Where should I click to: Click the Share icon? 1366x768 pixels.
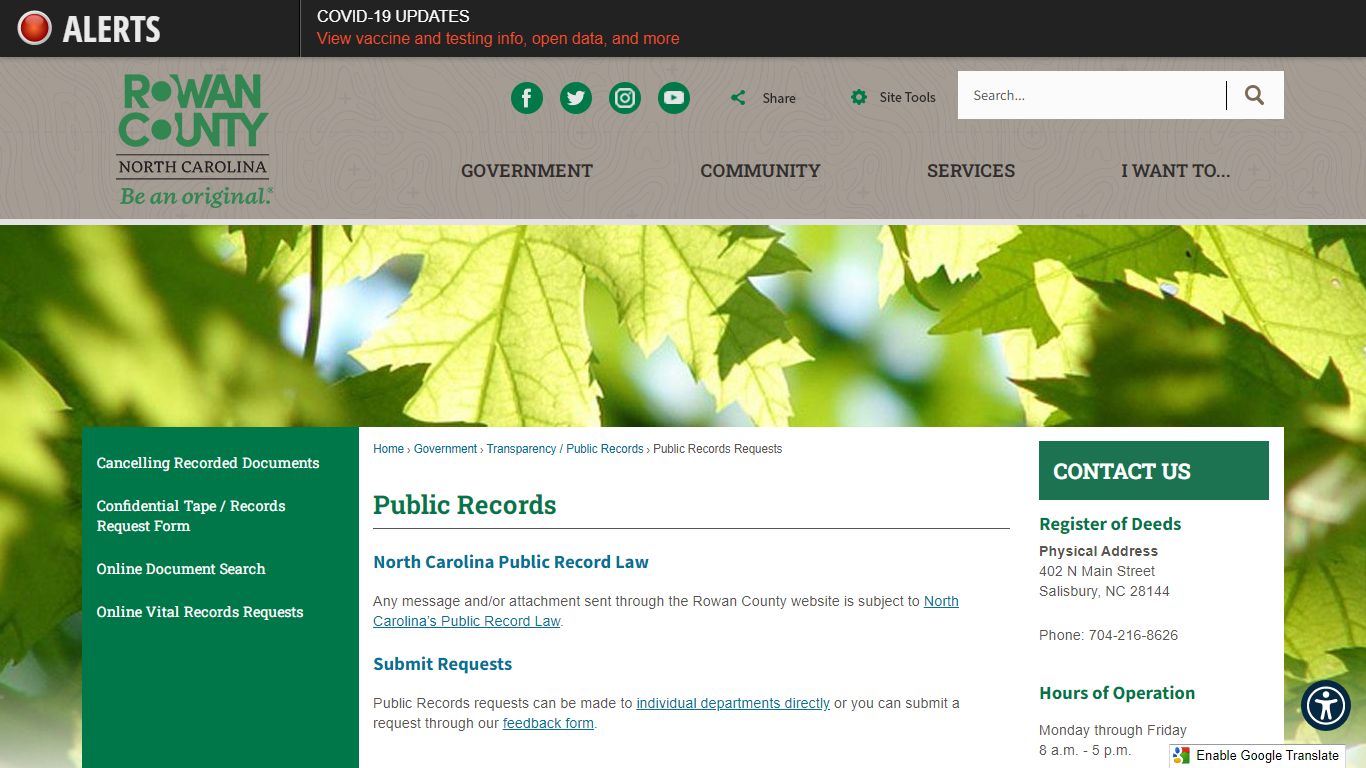(x=738, y=97)
